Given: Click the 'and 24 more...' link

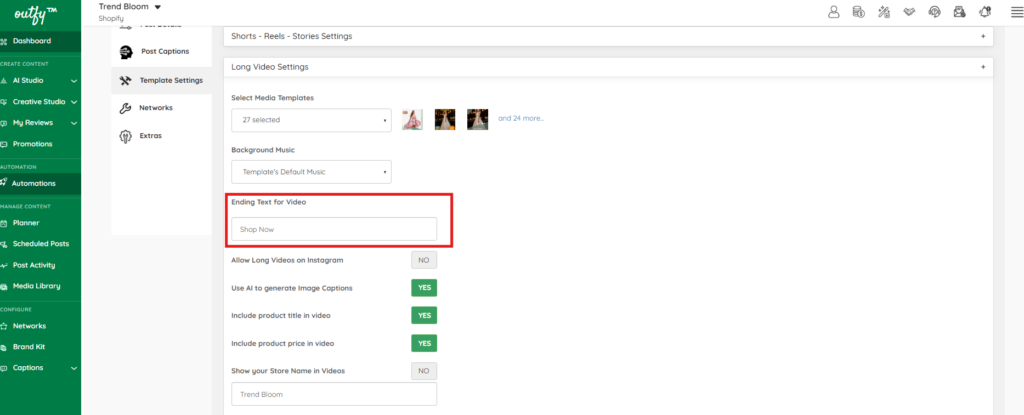Looking at the screenshot, I should coord(521,119).
